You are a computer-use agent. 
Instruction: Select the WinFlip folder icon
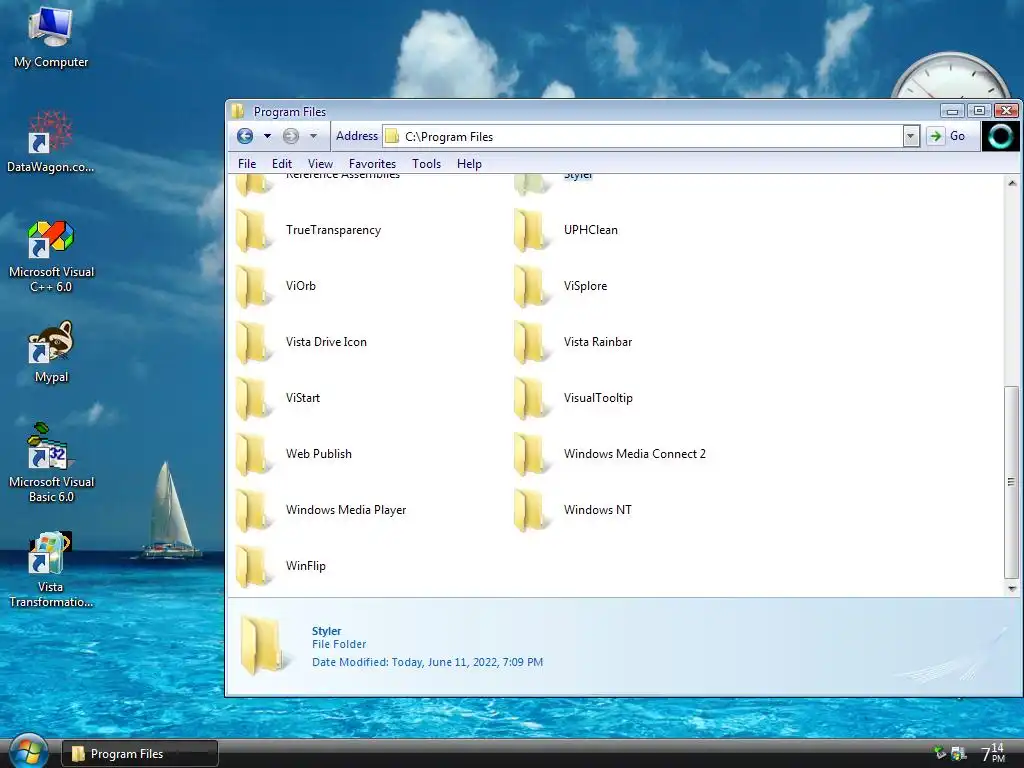point(253,566)
